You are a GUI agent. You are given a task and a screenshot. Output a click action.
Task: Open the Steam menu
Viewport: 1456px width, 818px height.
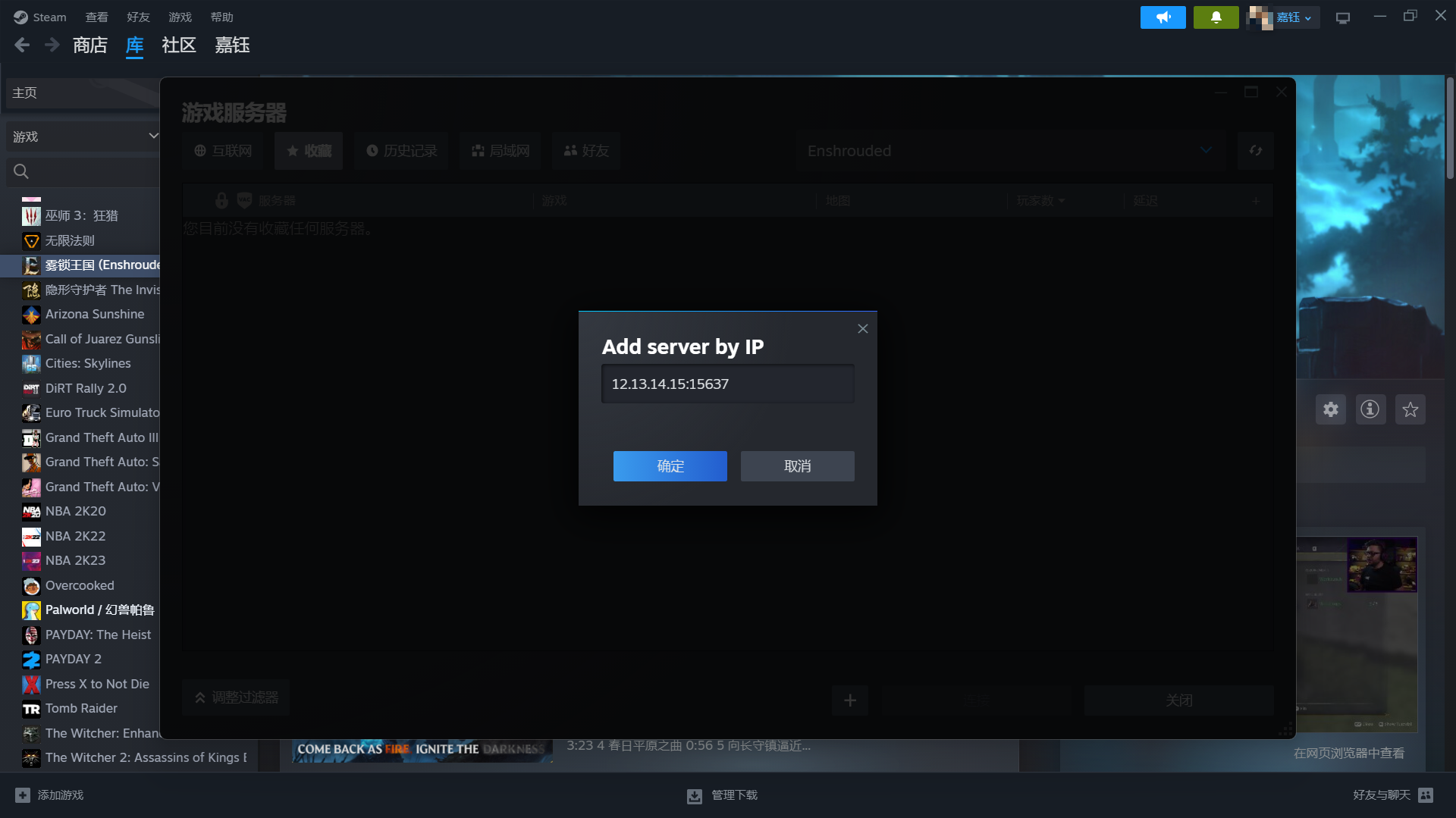[x=40, y=17]
